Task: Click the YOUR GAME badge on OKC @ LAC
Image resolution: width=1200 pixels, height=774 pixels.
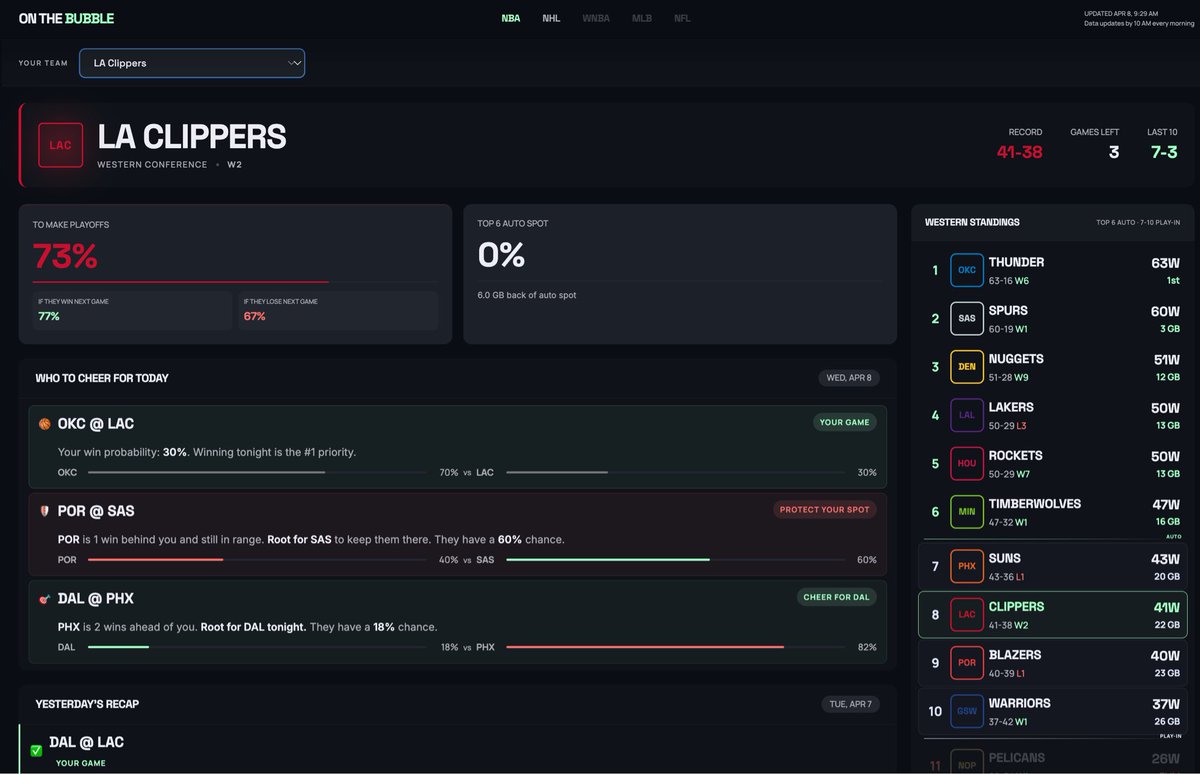Action: [845, 422]
